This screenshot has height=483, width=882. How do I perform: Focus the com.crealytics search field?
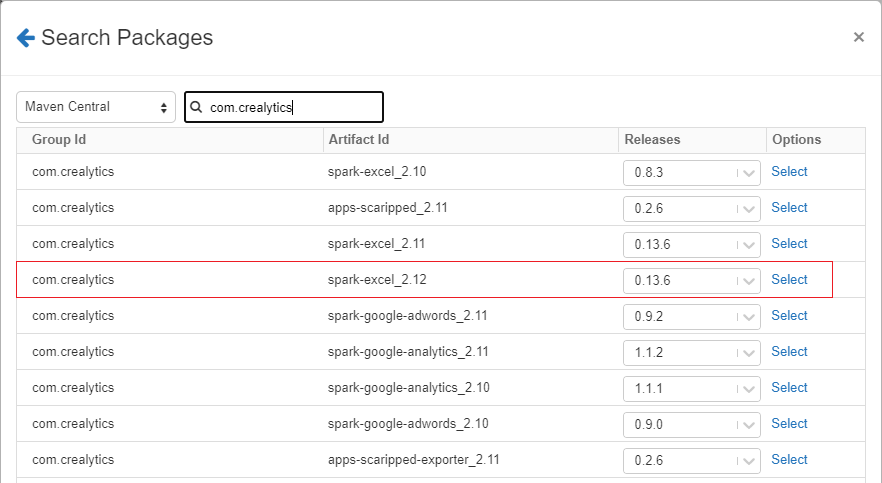pyautogui.click(x=284, y=107)
